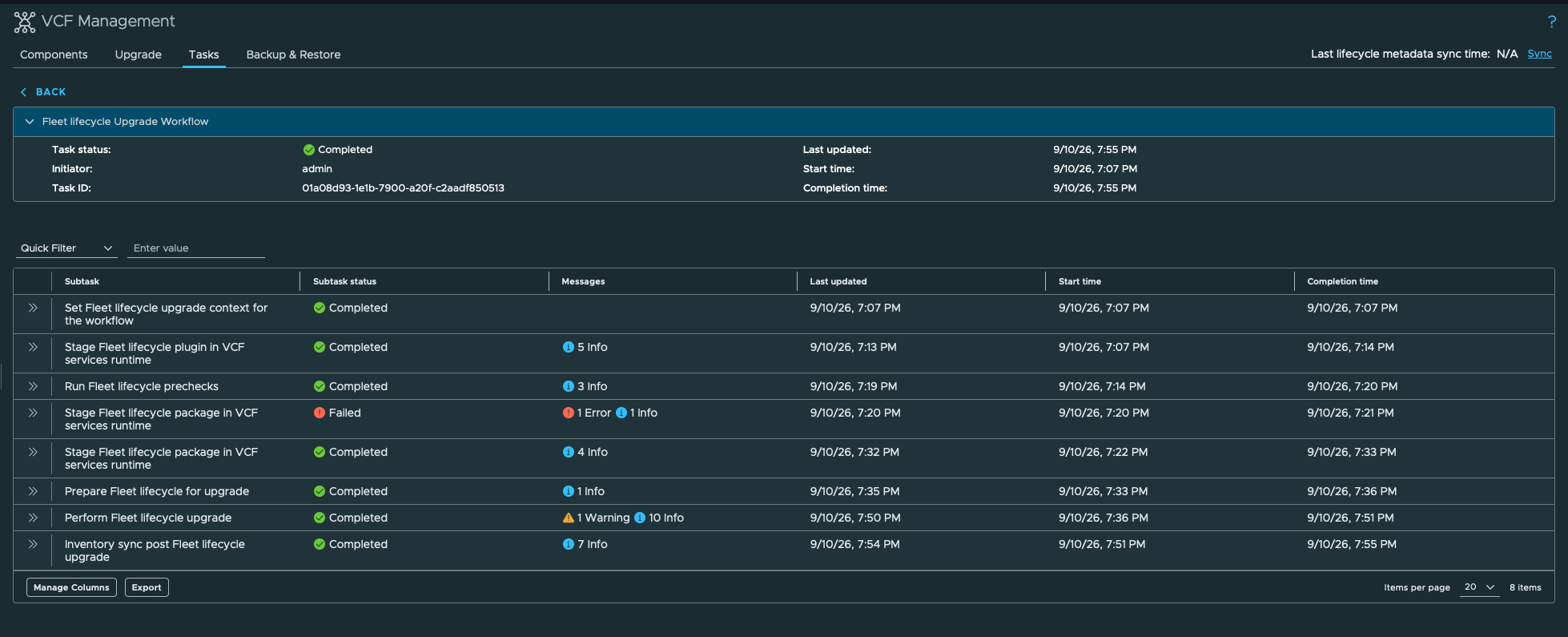Click the '1 Warning' message text
The height and width of the screenshot is (637, 1568).
pyautogui.click(x=603, y=518)
